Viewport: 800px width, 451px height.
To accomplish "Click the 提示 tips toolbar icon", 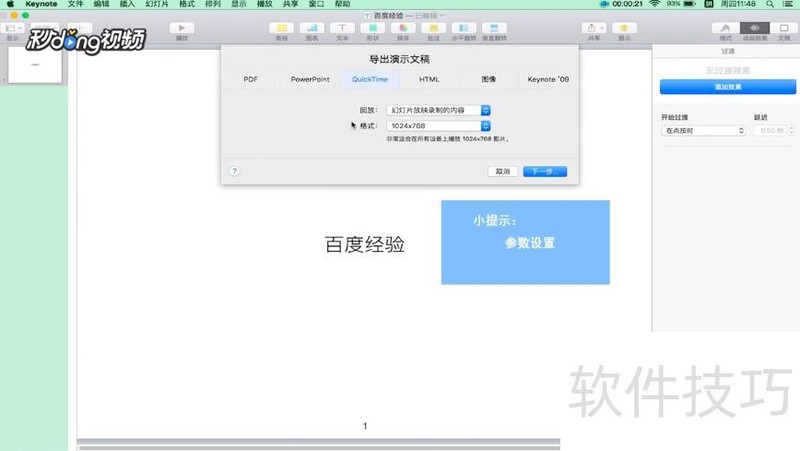I will [x=624, y=28].
